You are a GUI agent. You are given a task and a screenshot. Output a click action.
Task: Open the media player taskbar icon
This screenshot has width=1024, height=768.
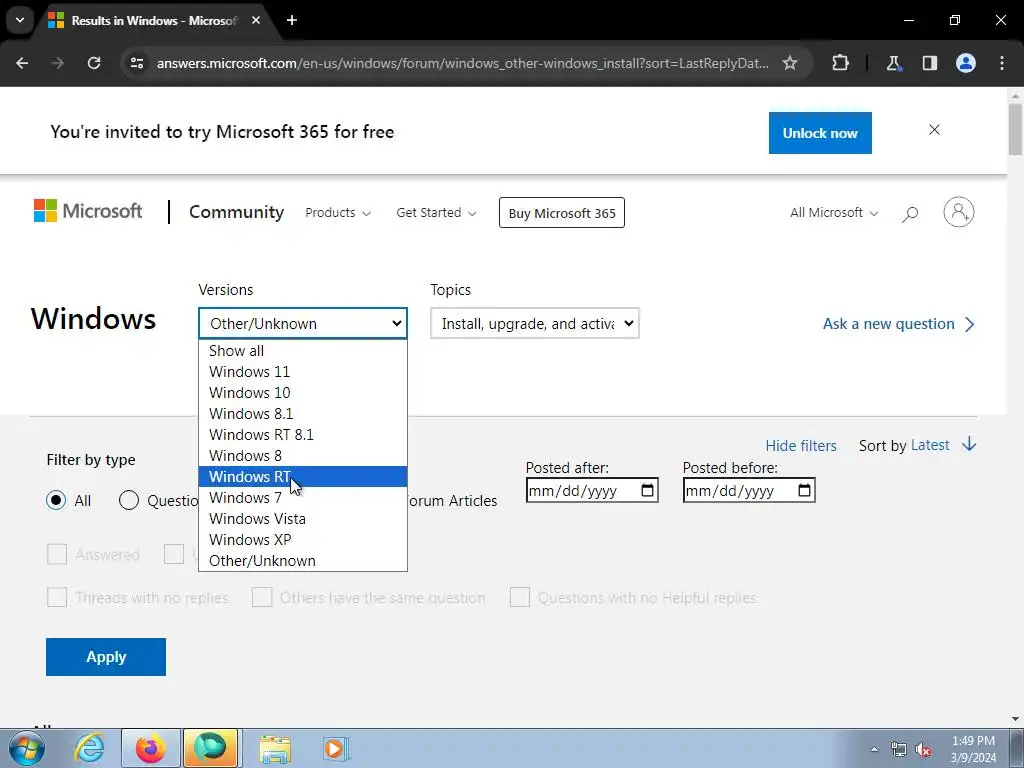click(x=336, y=748)
